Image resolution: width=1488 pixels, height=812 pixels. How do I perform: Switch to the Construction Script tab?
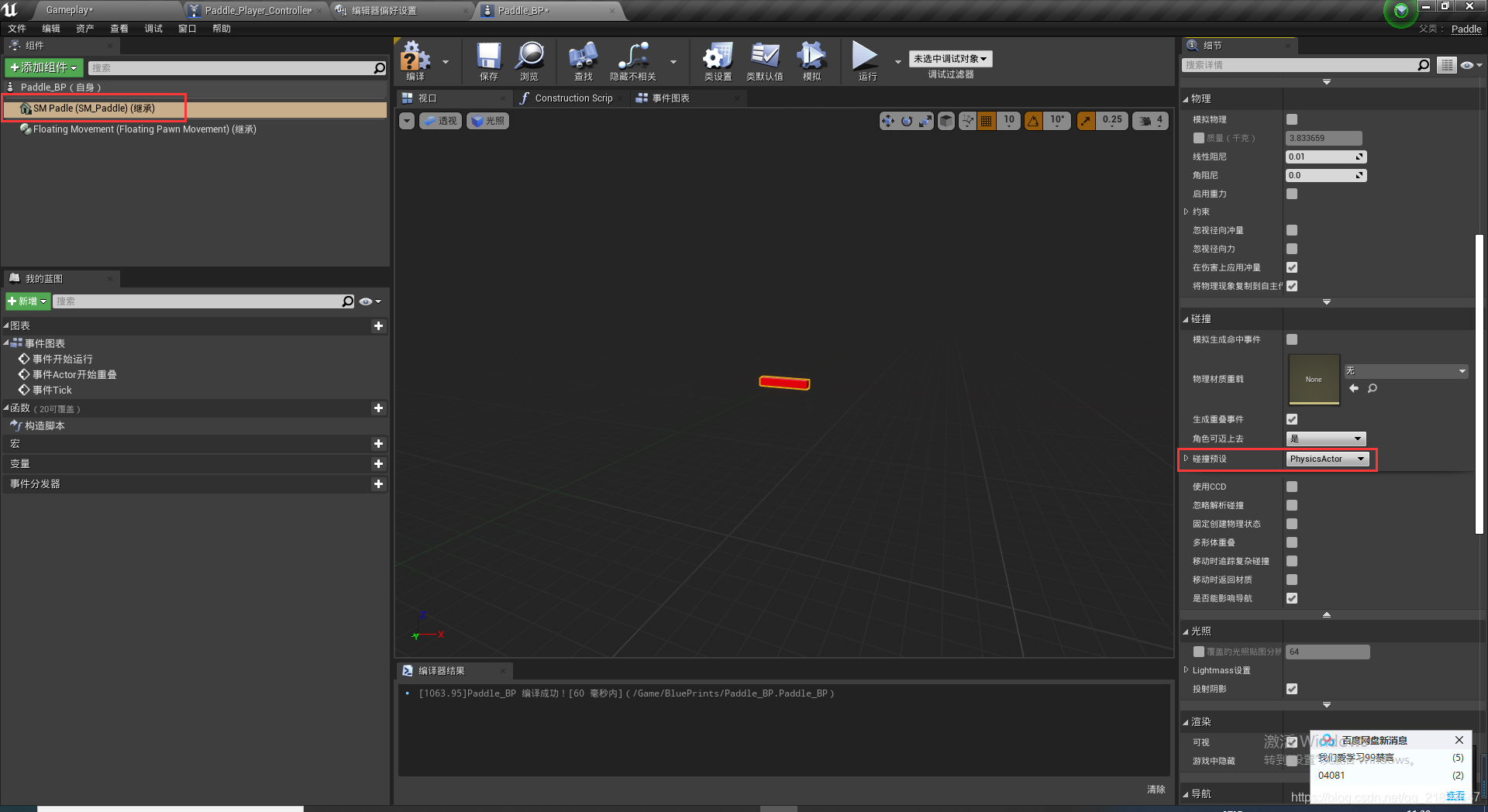coord(571,98)
